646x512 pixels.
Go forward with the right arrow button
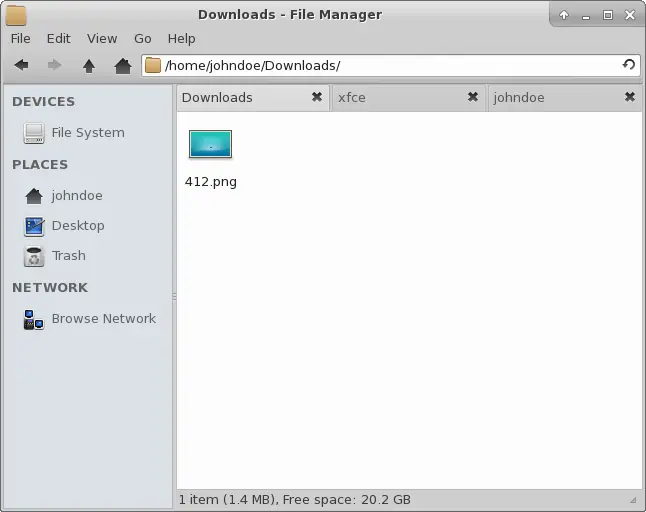(54, 65)
